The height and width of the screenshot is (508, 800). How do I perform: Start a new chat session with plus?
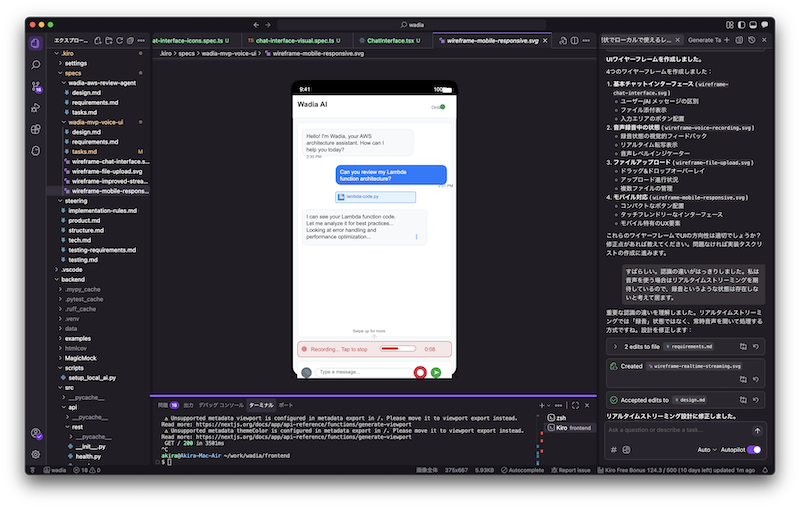click(727, 40)
